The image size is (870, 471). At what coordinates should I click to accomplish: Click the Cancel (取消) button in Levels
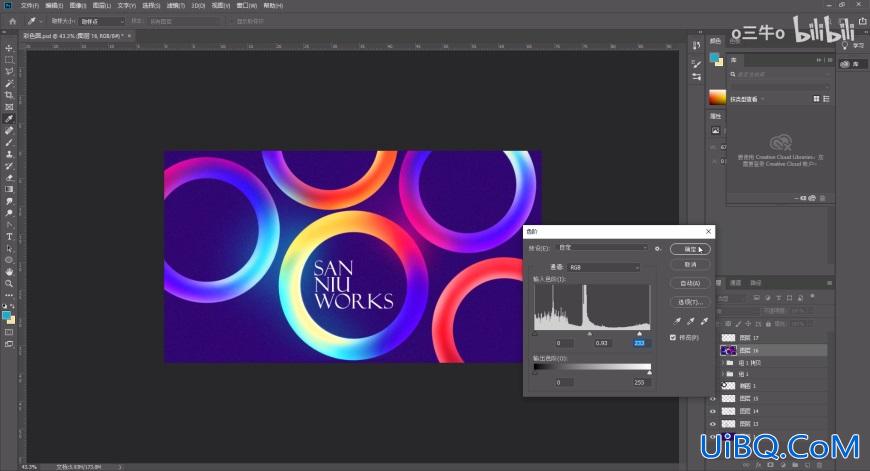[x=690, y=265]
